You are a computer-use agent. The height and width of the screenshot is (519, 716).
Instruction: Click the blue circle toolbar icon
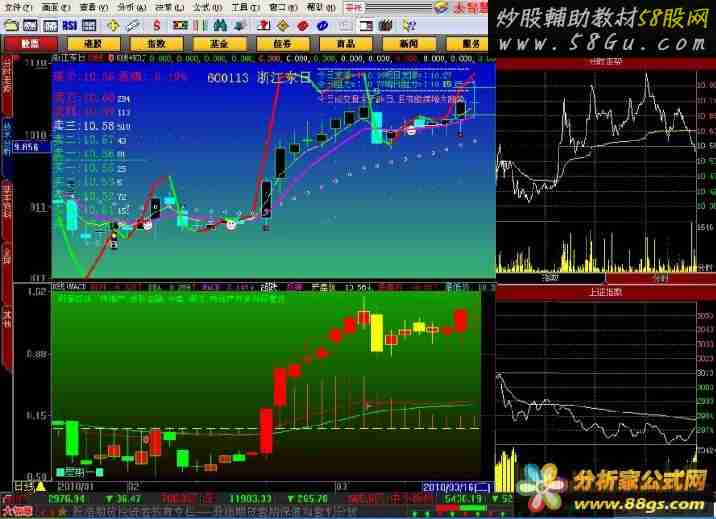coord(322,26)
